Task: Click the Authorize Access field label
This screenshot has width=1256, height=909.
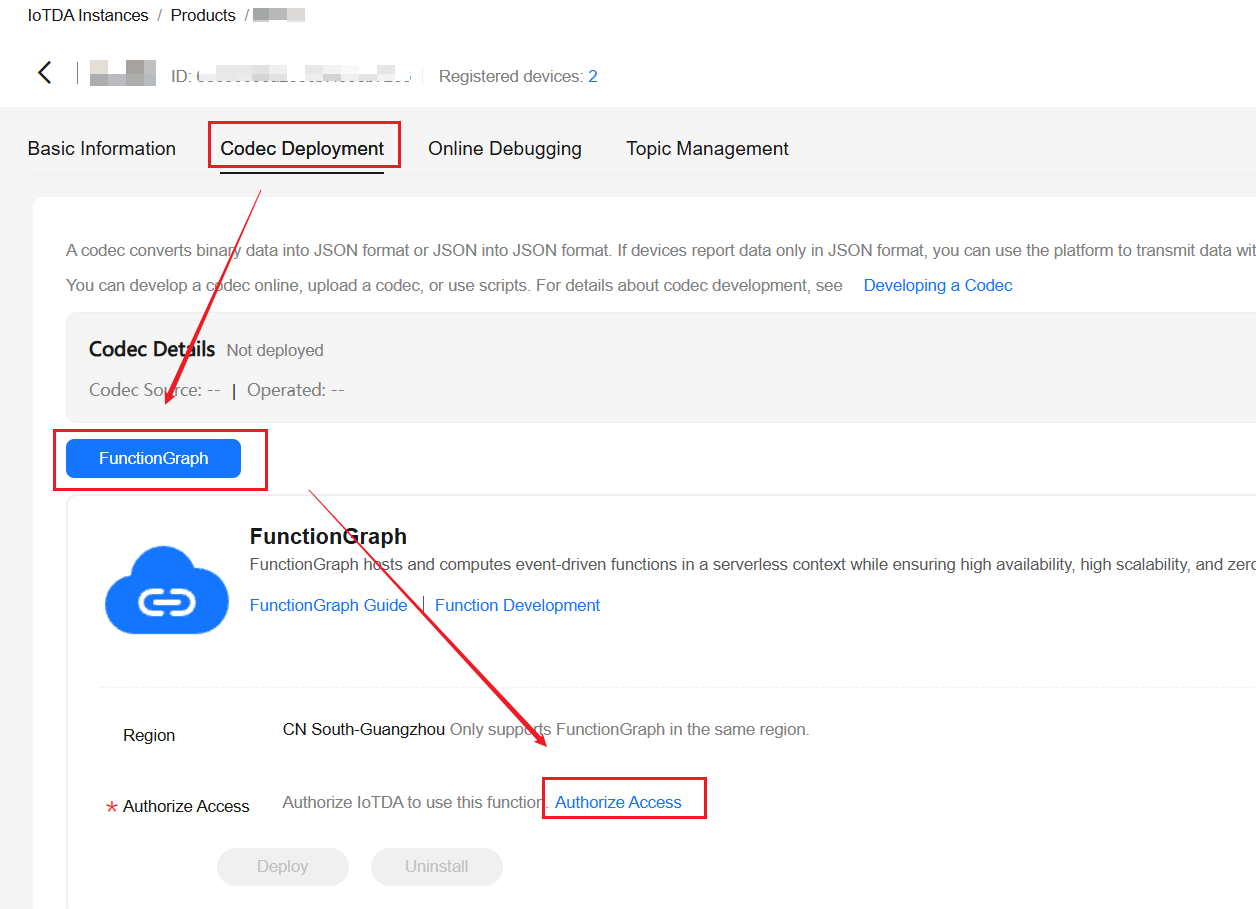Action: point(186,806)
